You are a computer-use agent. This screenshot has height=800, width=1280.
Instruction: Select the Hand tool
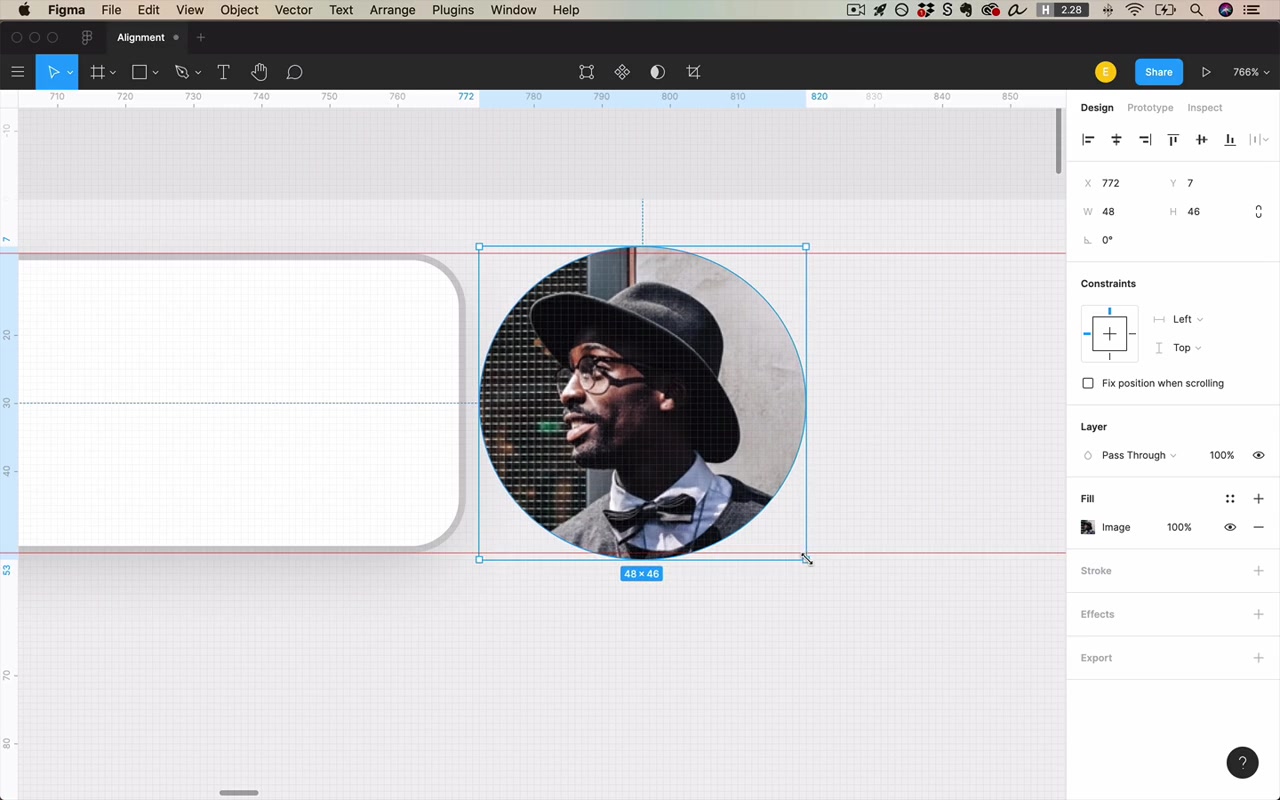point(259,72)
